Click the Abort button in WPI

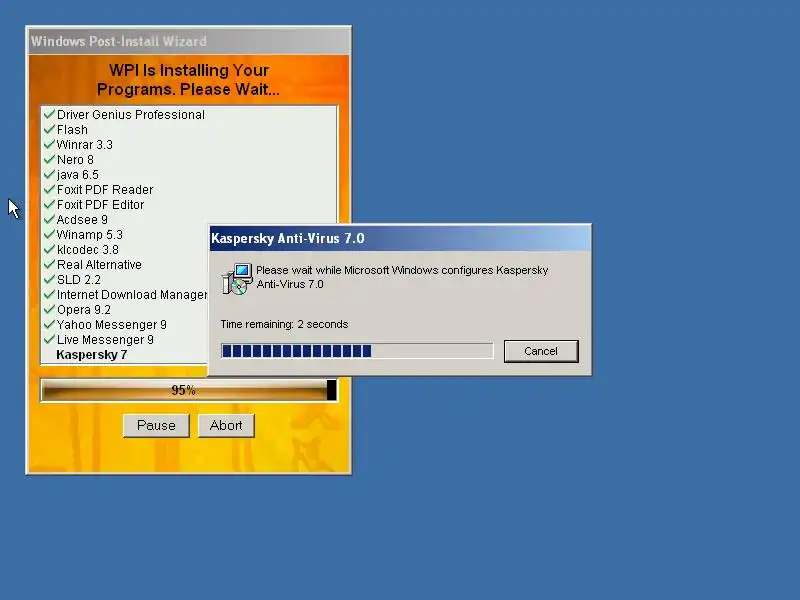click(226, 426)
